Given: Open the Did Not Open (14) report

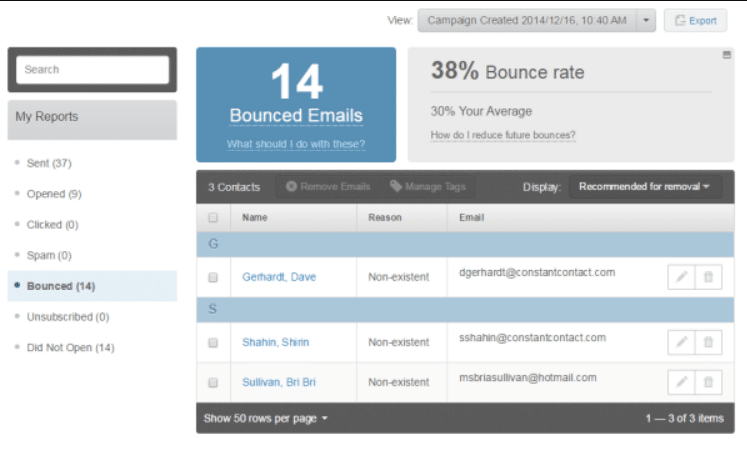Looking at the screenshot, I should tap(71, 348).
